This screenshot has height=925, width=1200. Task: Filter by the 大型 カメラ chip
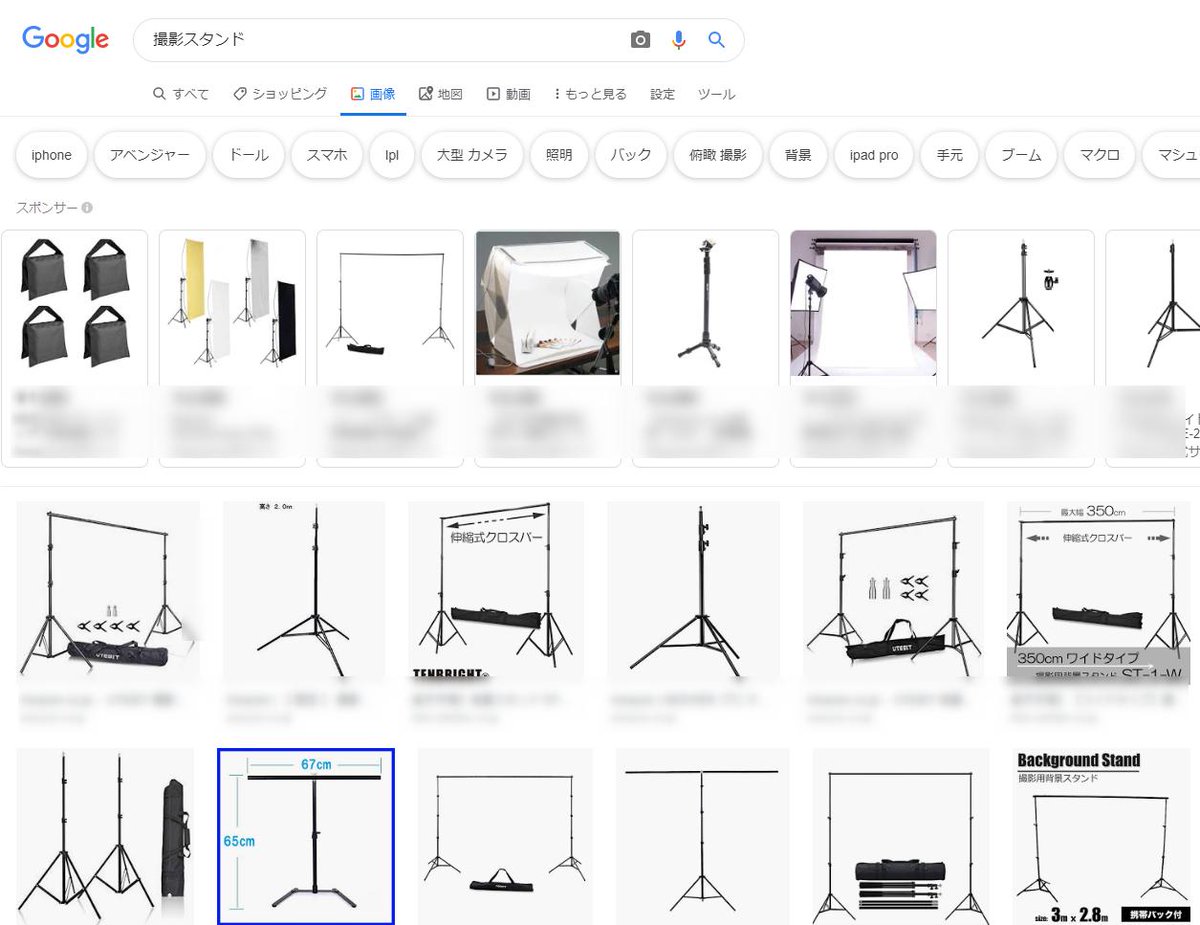(x=472, y=155)
